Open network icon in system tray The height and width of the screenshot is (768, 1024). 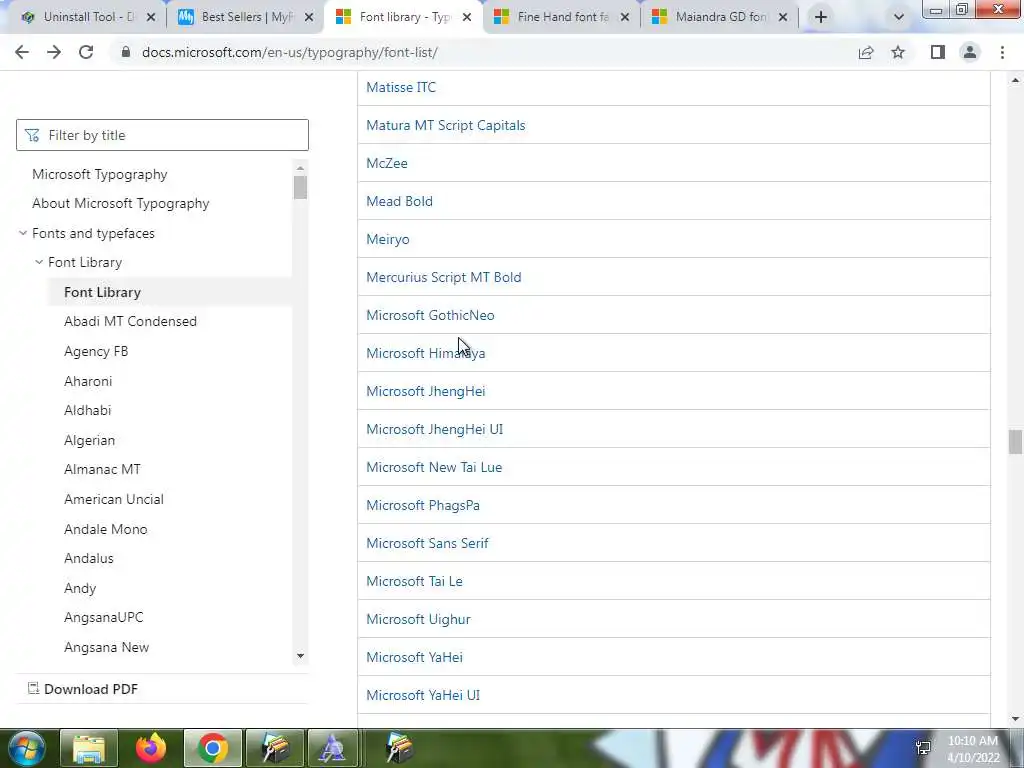(923, 748)
